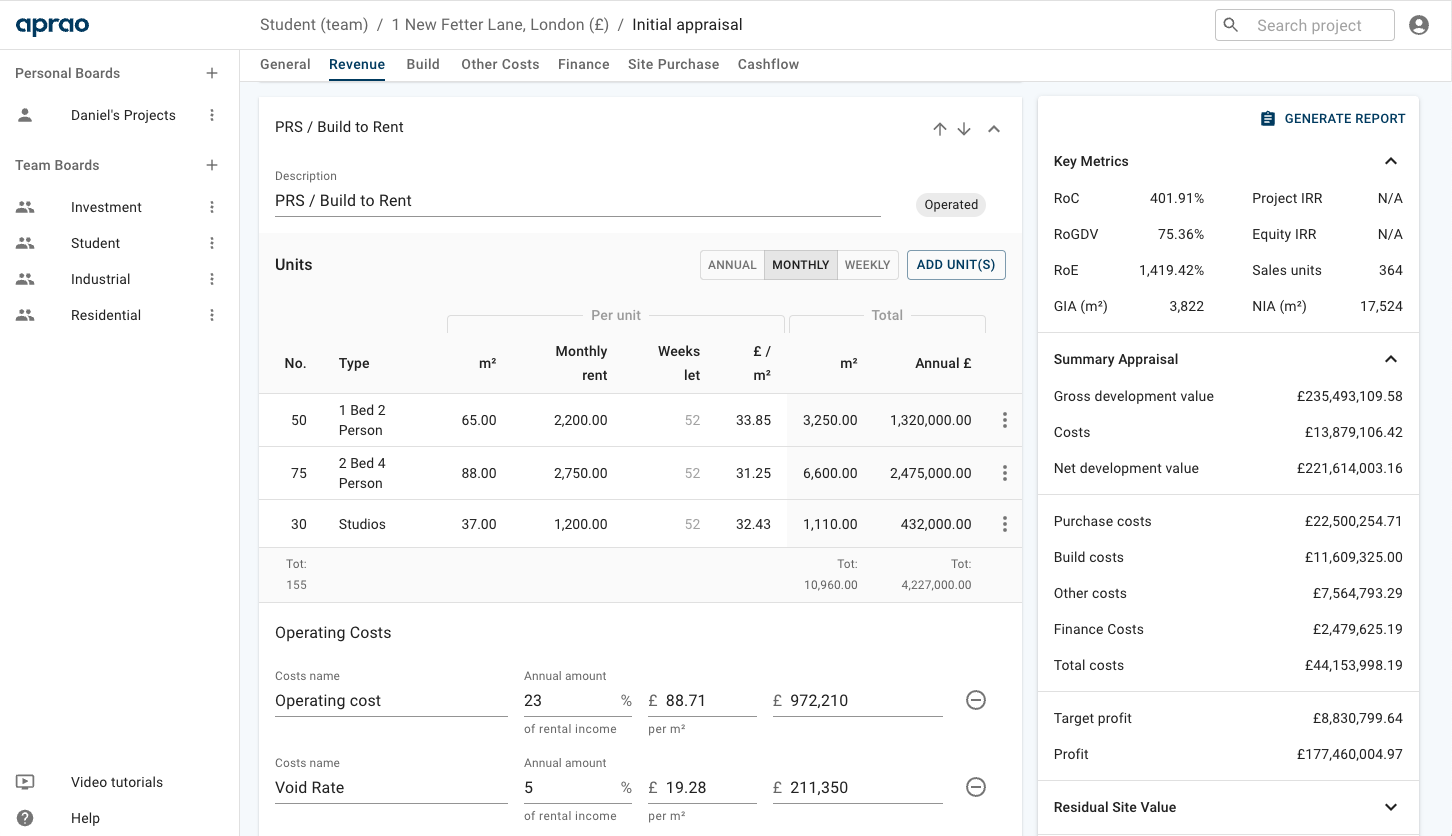Collapse the Key Metrics panel
This screenshot has width=1452, height=836.
[x=1391, y=161]
